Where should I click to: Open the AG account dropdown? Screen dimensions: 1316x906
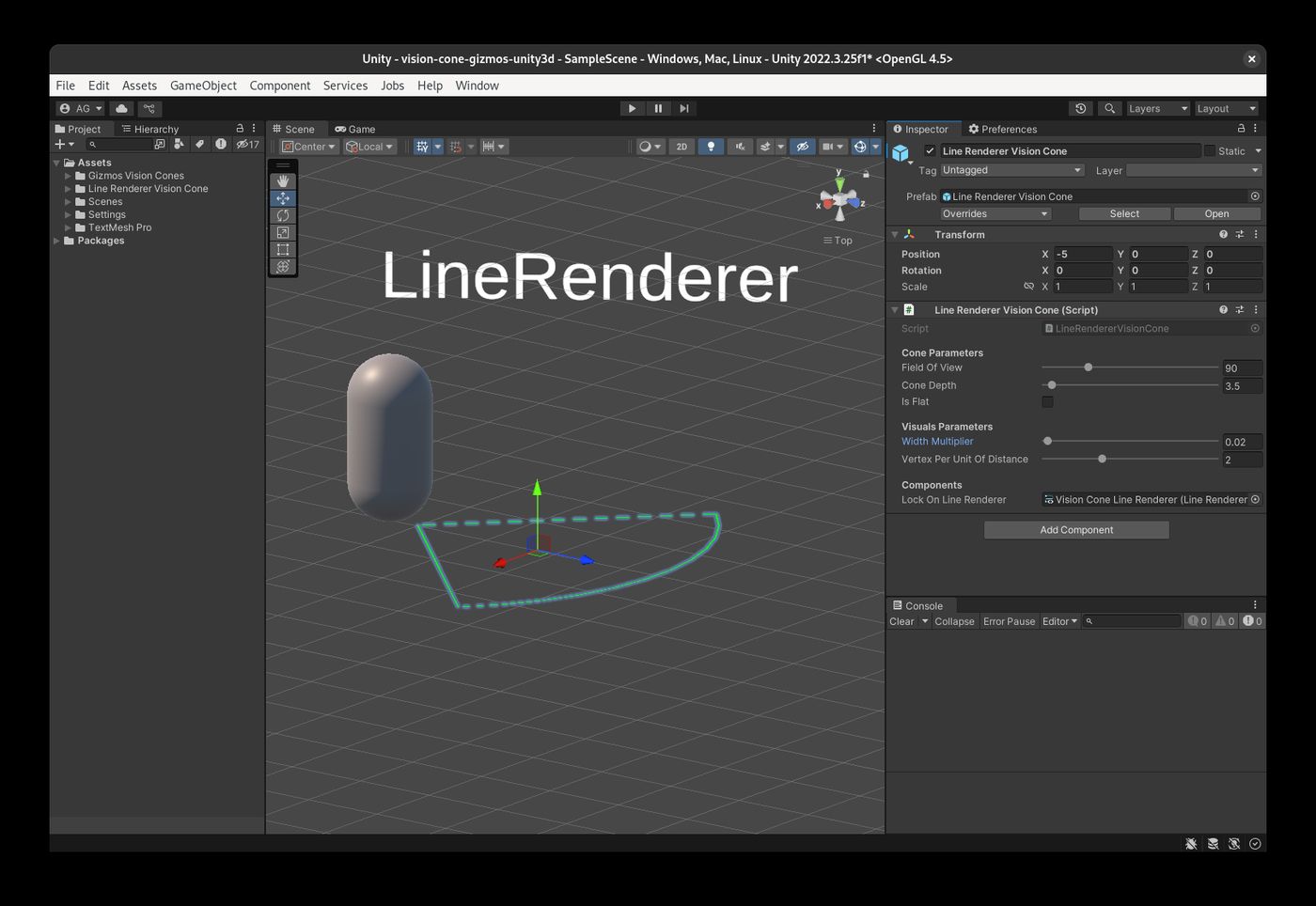coord(80,108)
